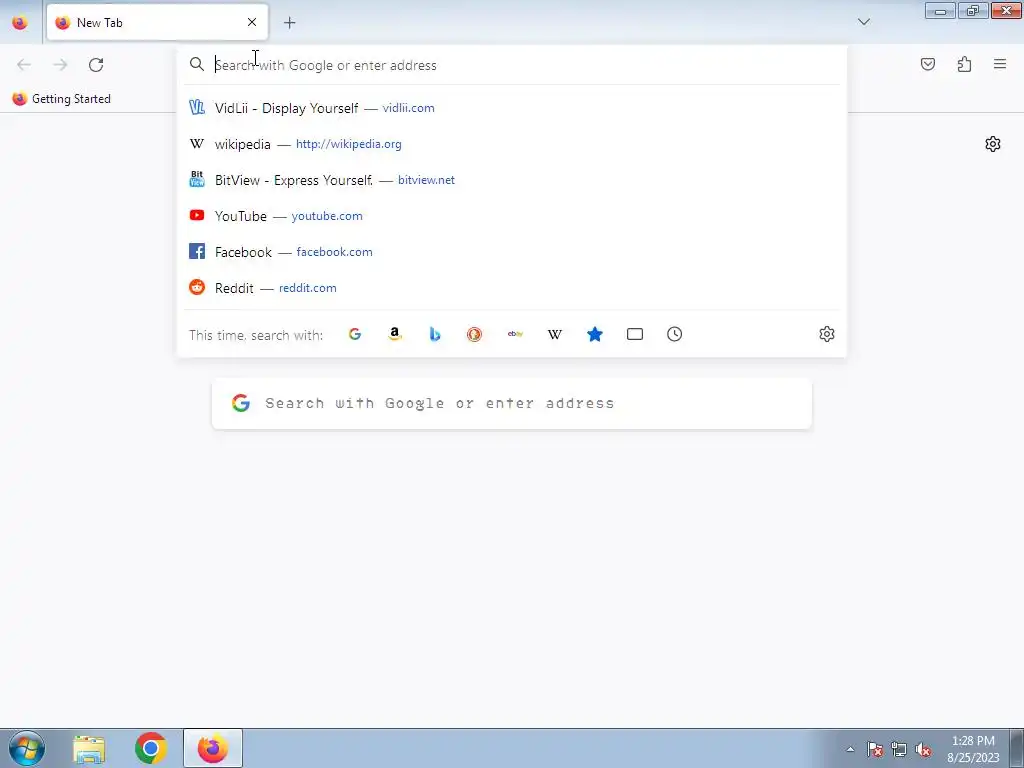Search bookmarks using star icon
Screen dimensions: 1024x768
(x=595, y=334)
